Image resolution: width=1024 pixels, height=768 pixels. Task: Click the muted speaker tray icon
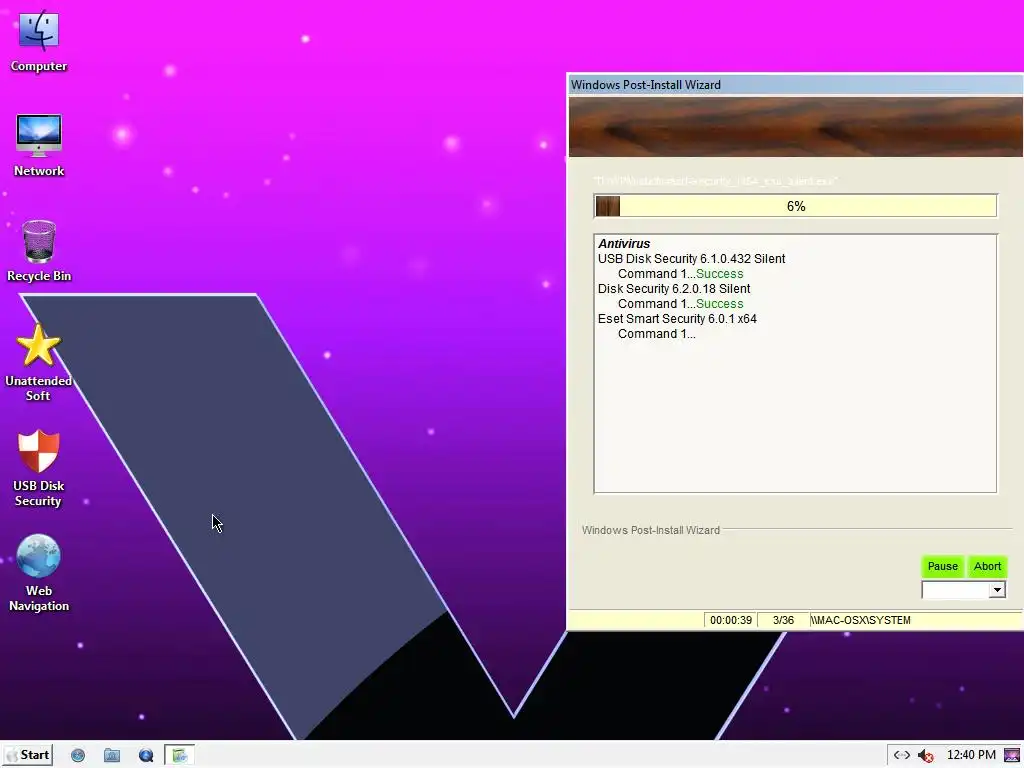(x=925, y=756)
